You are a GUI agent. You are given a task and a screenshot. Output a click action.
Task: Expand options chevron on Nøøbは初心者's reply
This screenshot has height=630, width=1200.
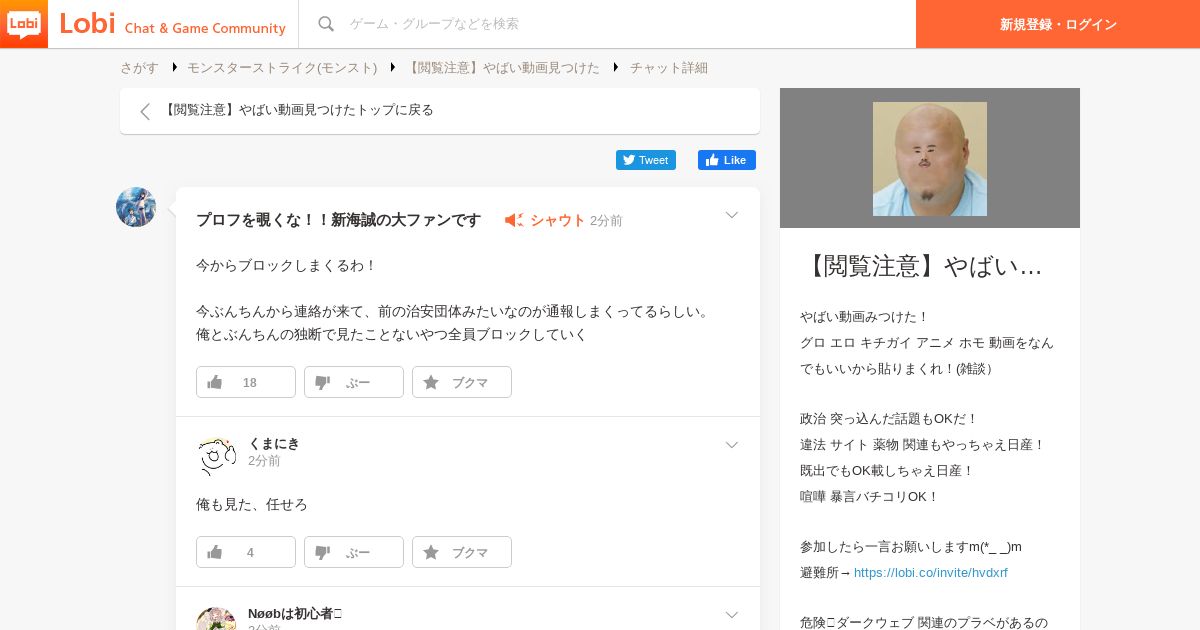click(x=732, y=615)
